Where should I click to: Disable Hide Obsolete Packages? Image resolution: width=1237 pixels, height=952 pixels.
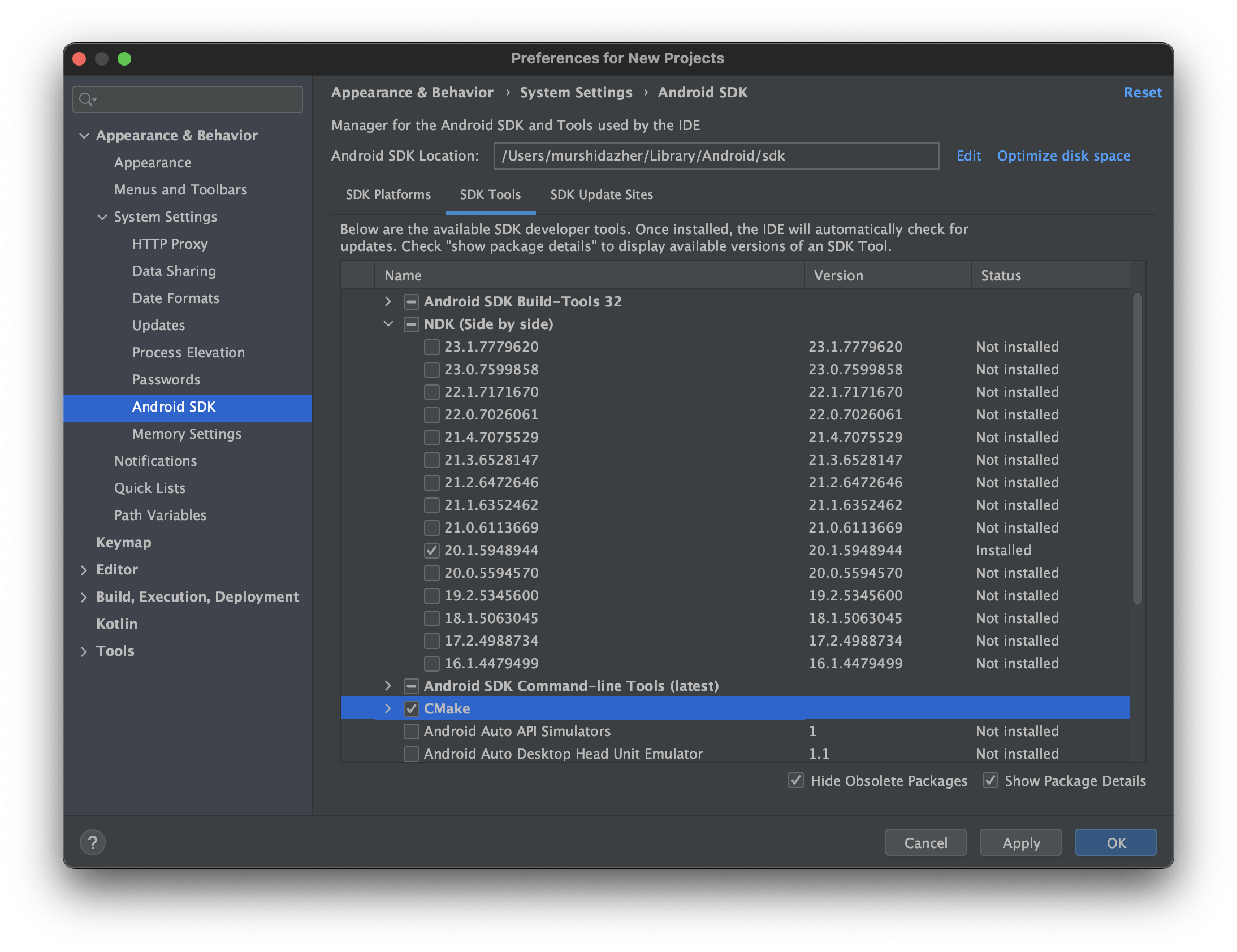(796, 780)
